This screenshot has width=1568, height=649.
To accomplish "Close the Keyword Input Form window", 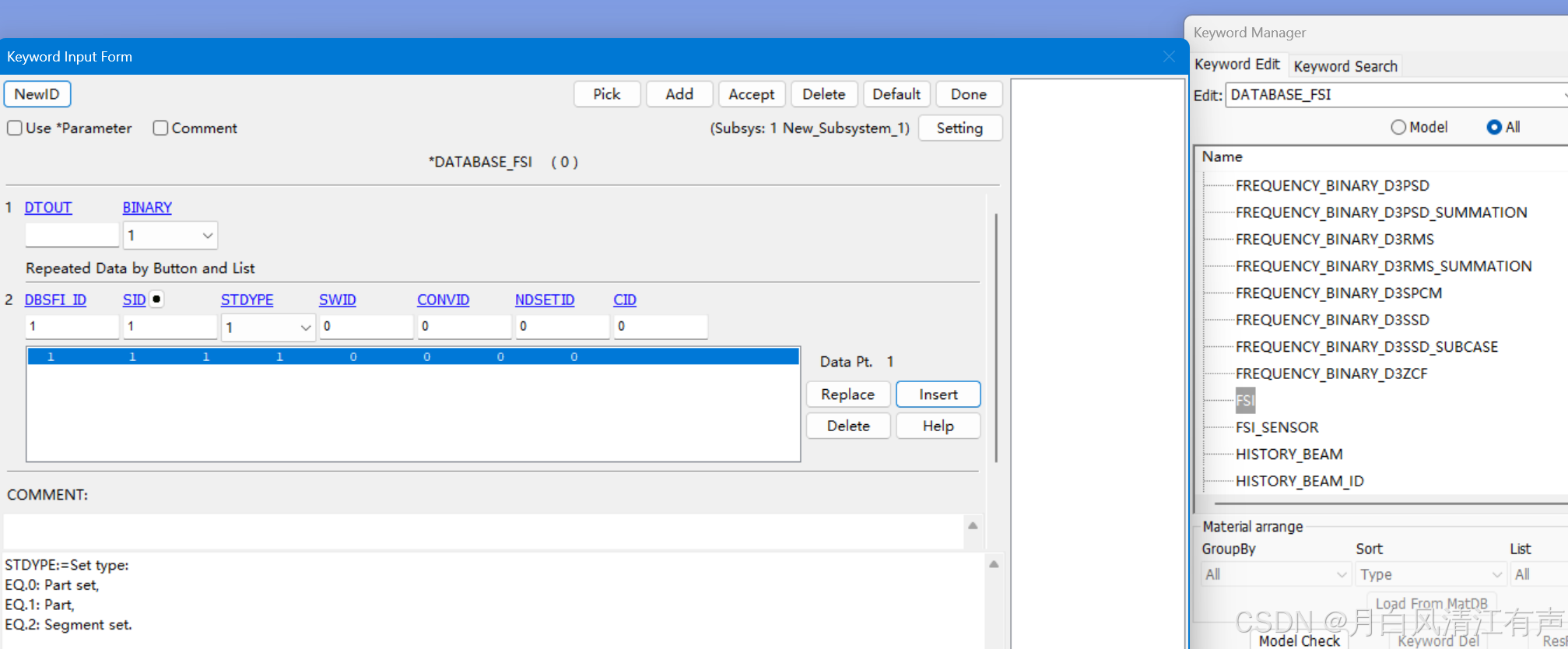I will click(1169, 57).
